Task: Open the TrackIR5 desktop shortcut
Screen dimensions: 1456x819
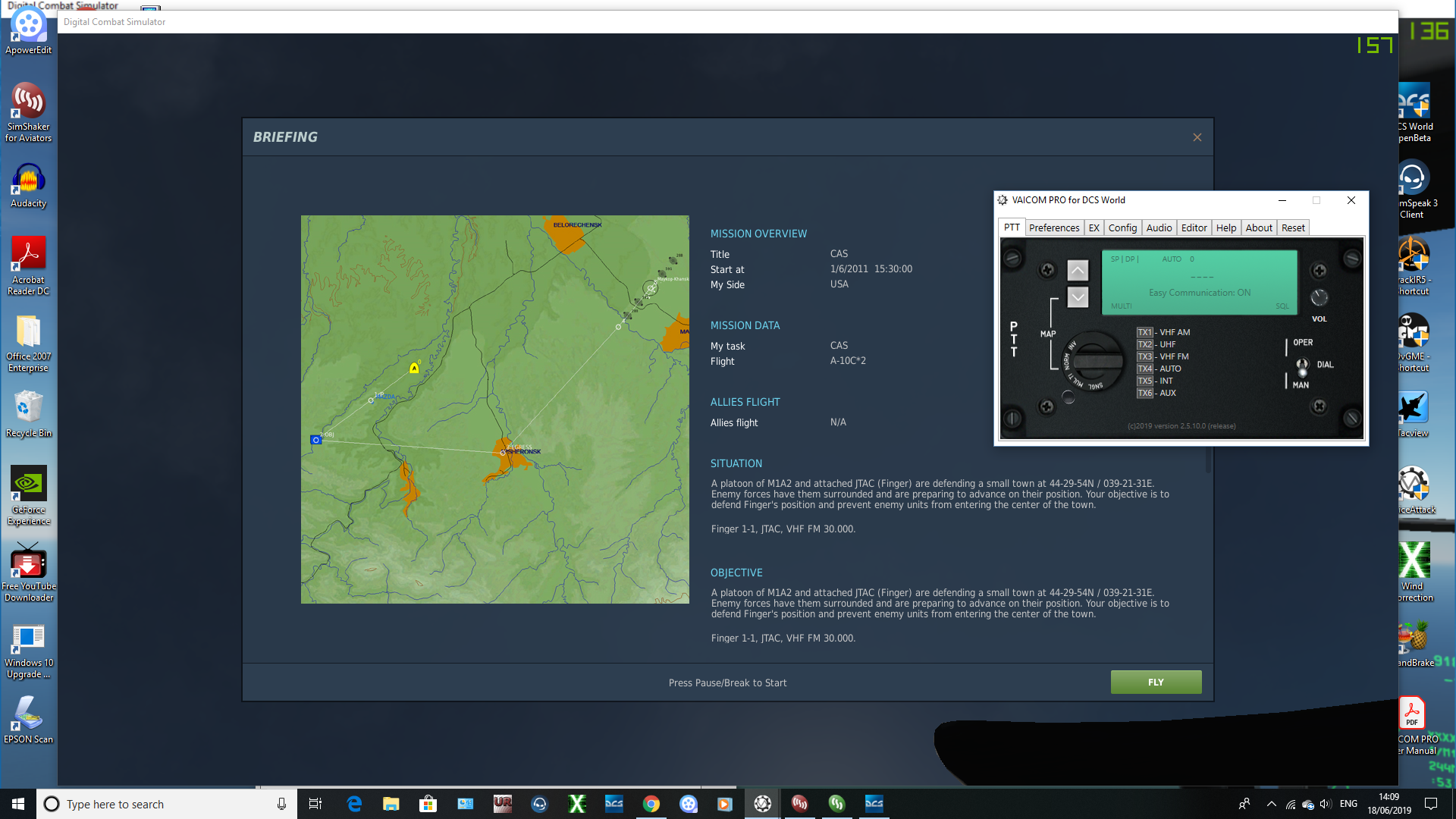Action: coord(1414,265)
